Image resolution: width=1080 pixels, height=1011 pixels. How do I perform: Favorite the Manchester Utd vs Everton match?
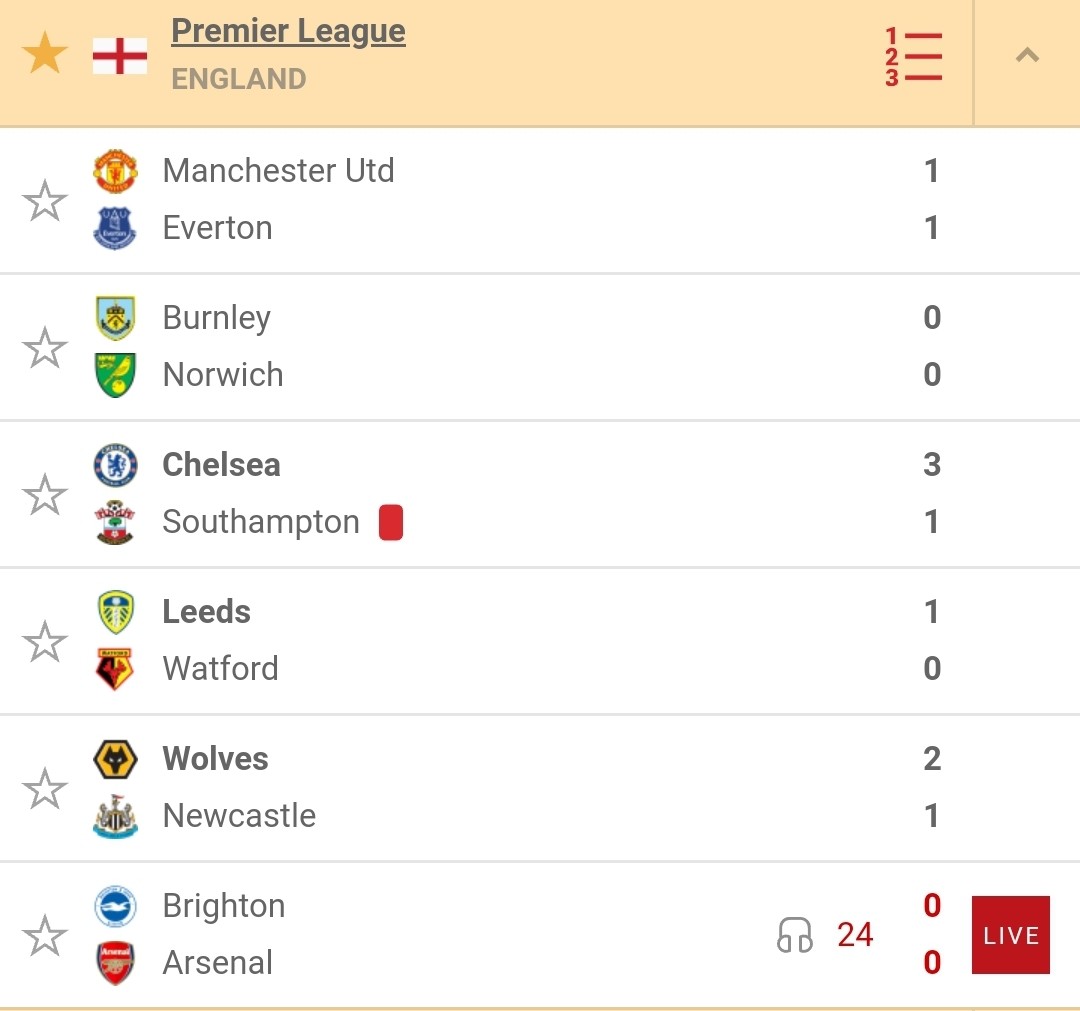(45, 200)
